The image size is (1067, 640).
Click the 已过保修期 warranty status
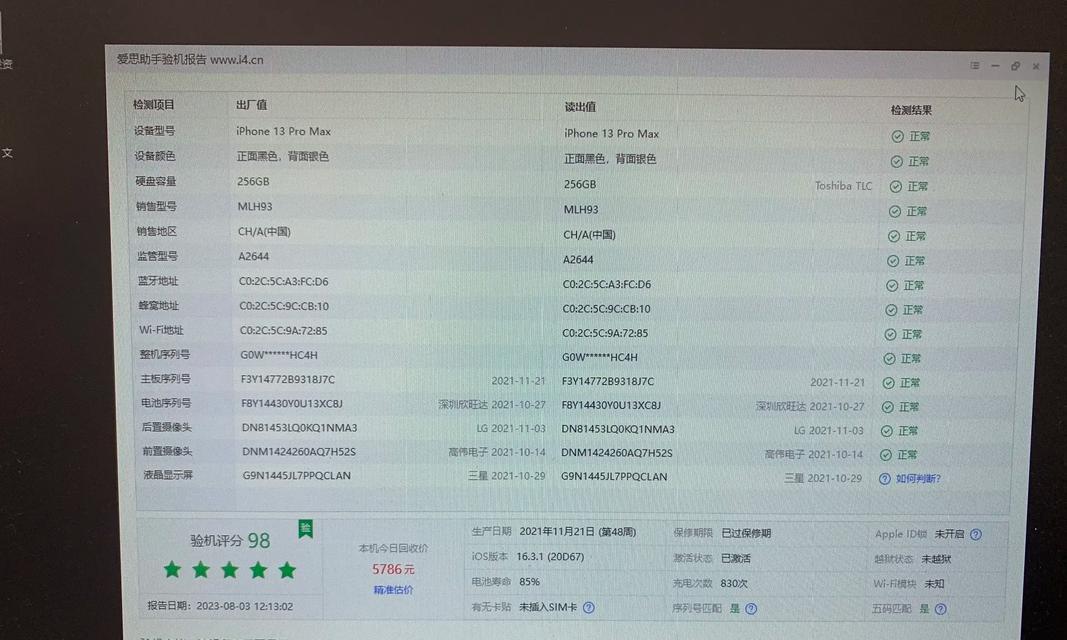(x=746, y=533)
